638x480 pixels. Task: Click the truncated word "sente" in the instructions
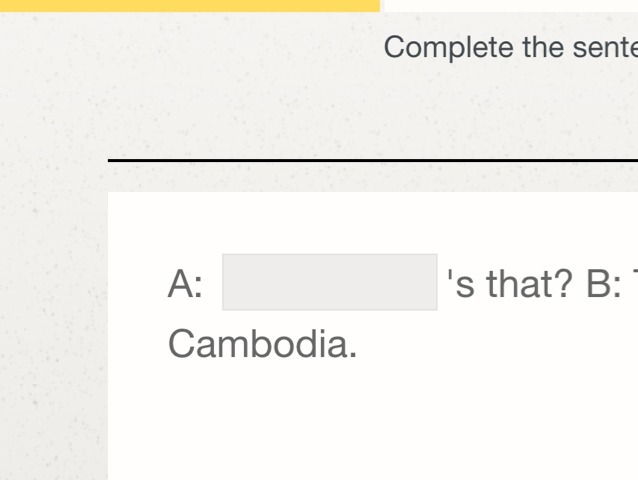(606, 47)
